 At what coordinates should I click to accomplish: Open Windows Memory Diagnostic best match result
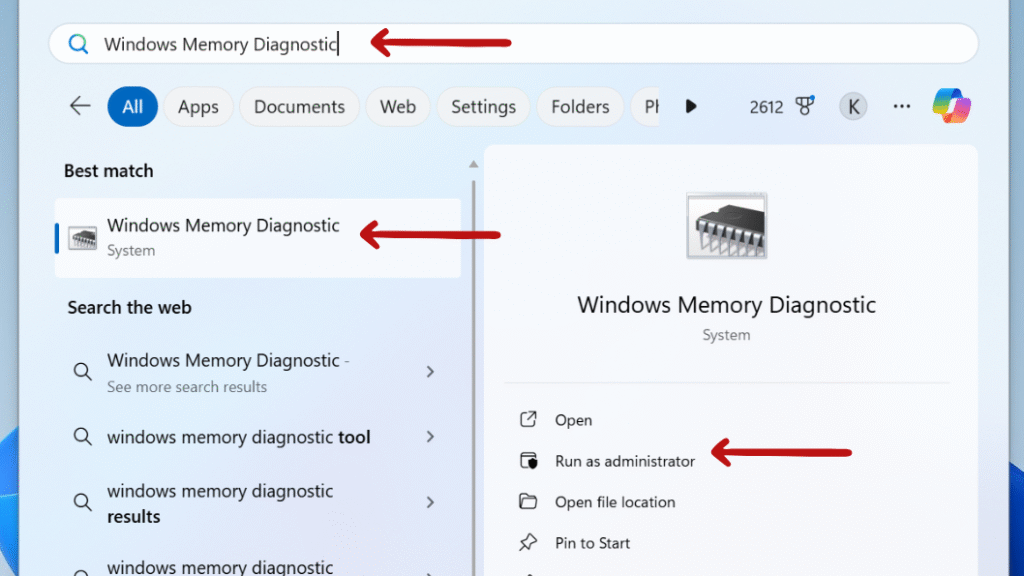[x=258, y=238]
